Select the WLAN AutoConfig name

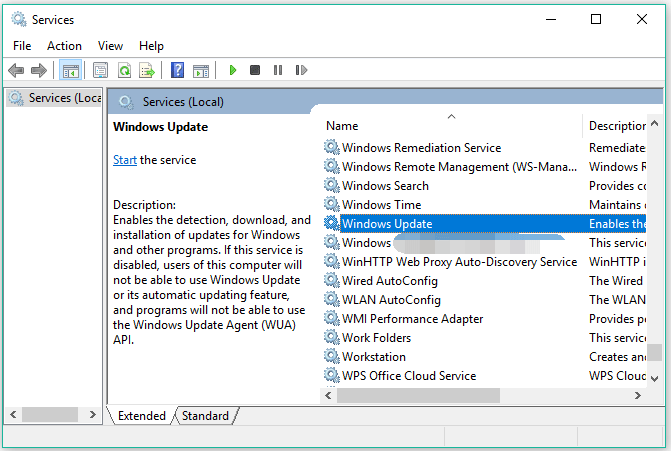tap(391, 300)
